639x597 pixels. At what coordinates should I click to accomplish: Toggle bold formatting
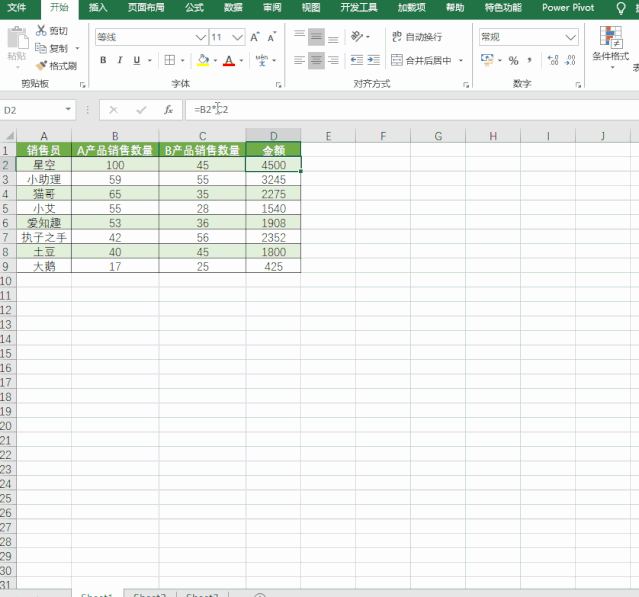(x=102, y=60)
